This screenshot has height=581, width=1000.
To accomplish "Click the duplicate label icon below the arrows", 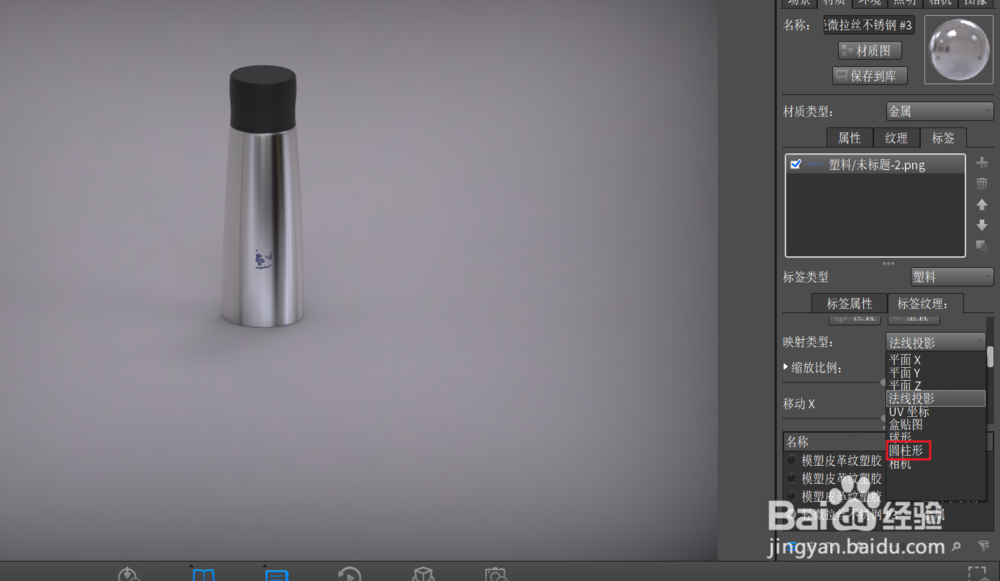I will pyautogui.click(x=982, y=246).
